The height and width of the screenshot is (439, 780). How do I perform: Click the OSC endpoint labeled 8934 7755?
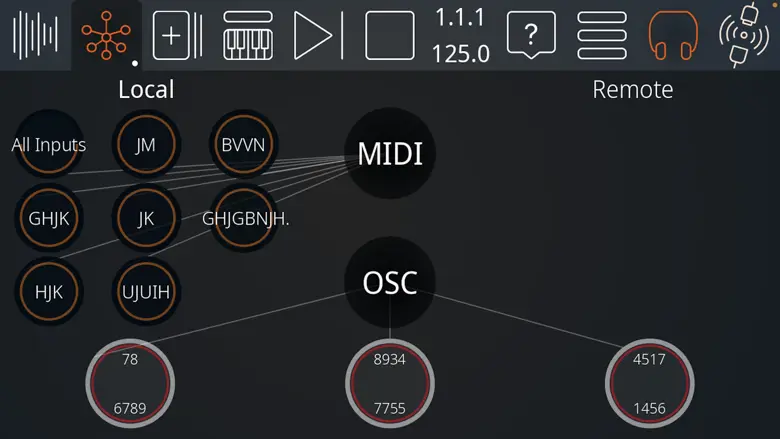click(x=390, y=383)
